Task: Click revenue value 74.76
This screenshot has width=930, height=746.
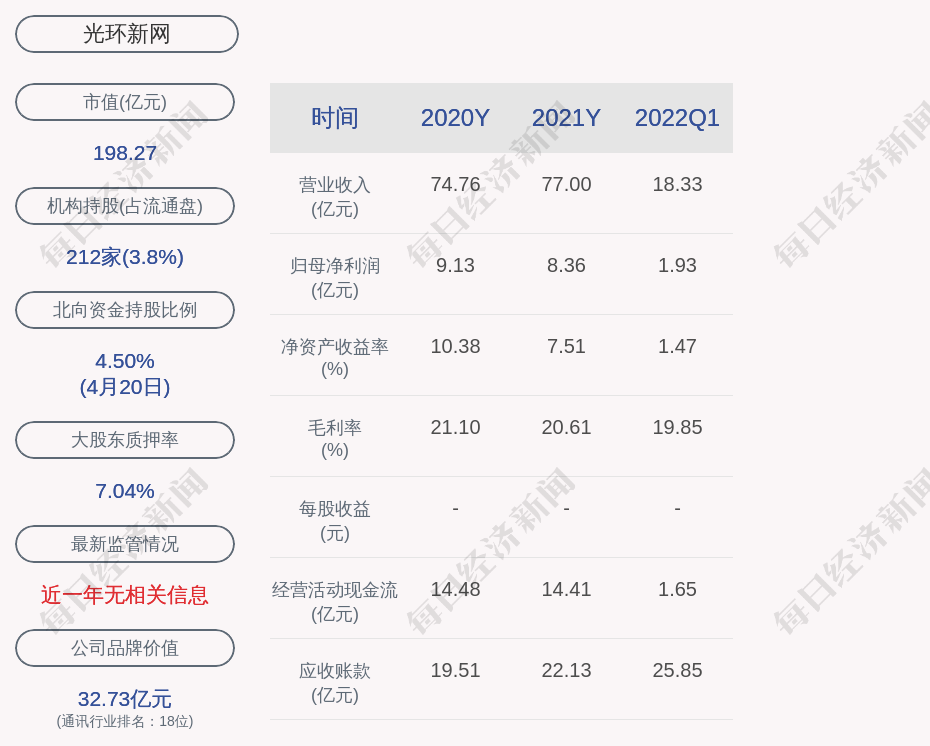Action: click(455, 184)
